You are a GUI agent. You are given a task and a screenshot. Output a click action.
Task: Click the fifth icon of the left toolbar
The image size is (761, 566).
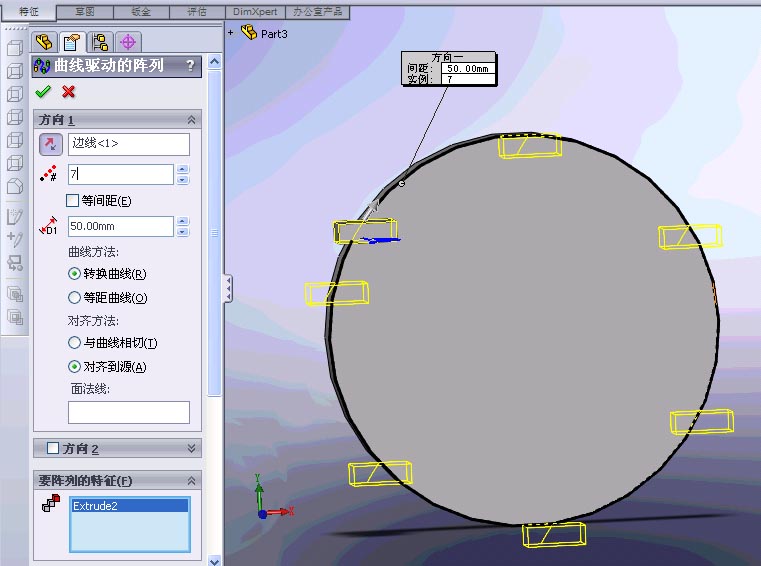coord(15,140)
